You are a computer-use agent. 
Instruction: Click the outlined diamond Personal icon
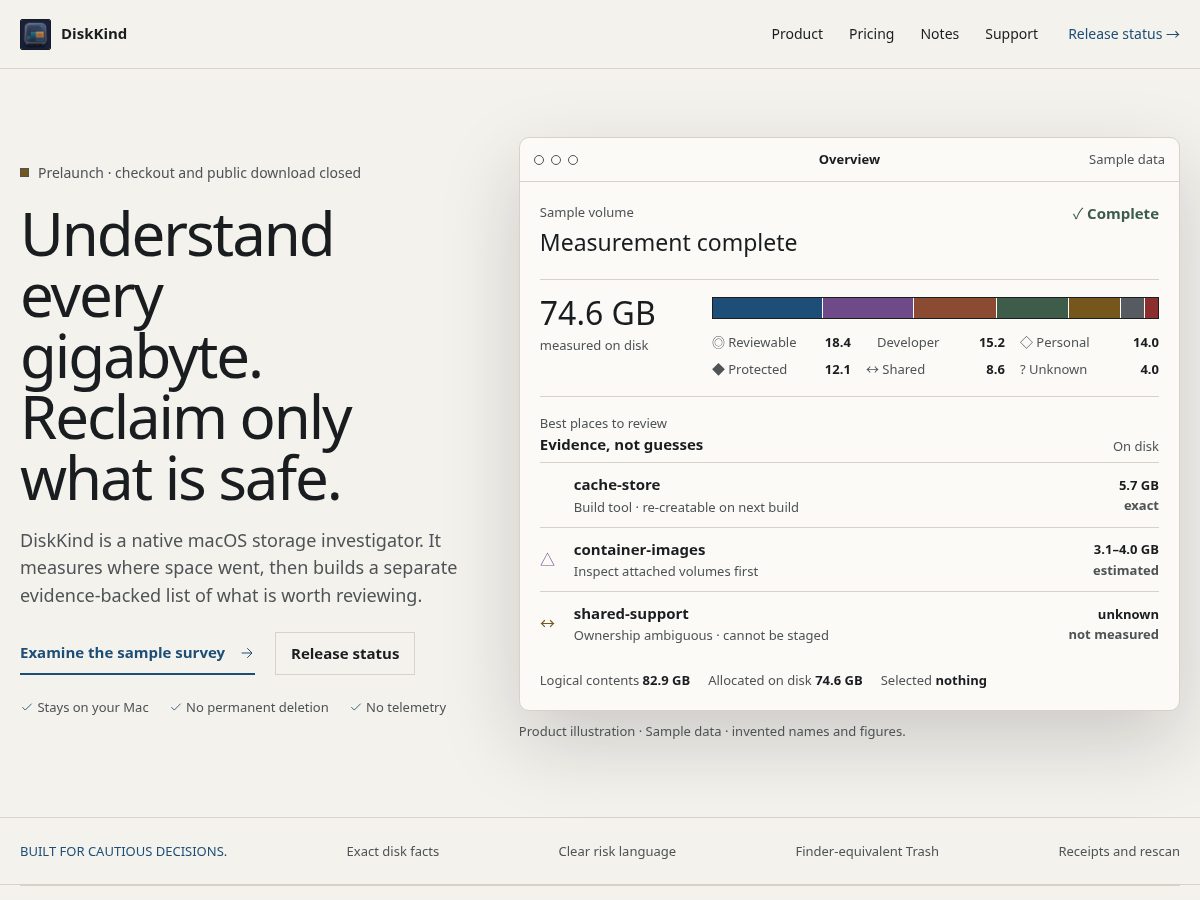tap(1026, 342)
